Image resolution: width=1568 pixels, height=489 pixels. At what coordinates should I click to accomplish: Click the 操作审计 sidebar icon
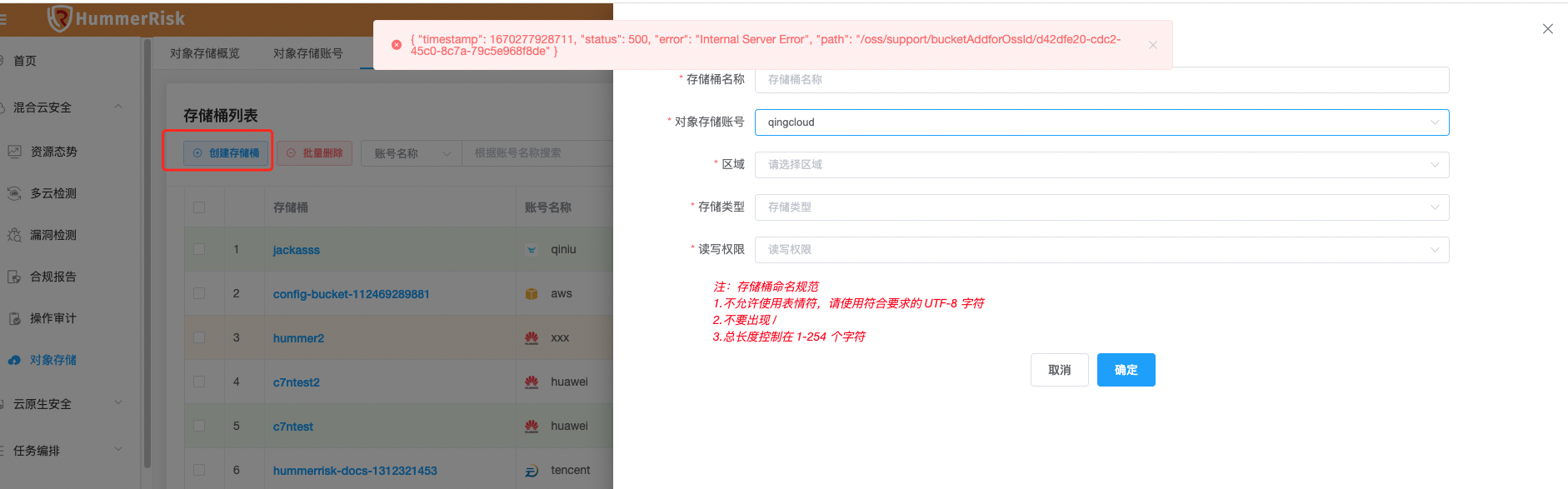pyautogui.click(x=14, y=318)
